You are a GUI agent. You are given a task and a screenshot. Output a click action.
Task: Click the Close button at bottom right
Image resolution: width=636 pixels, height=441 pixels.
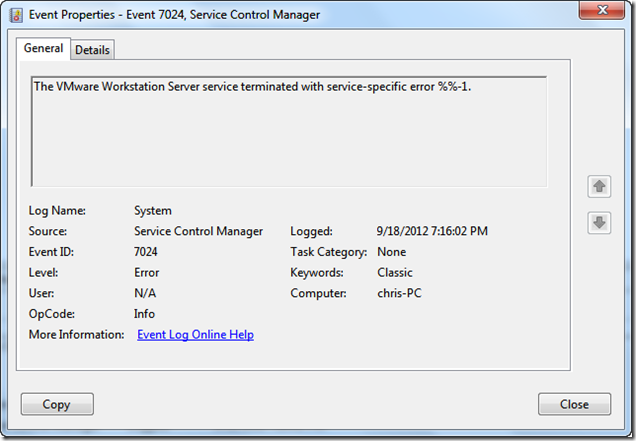pos(574,404)
